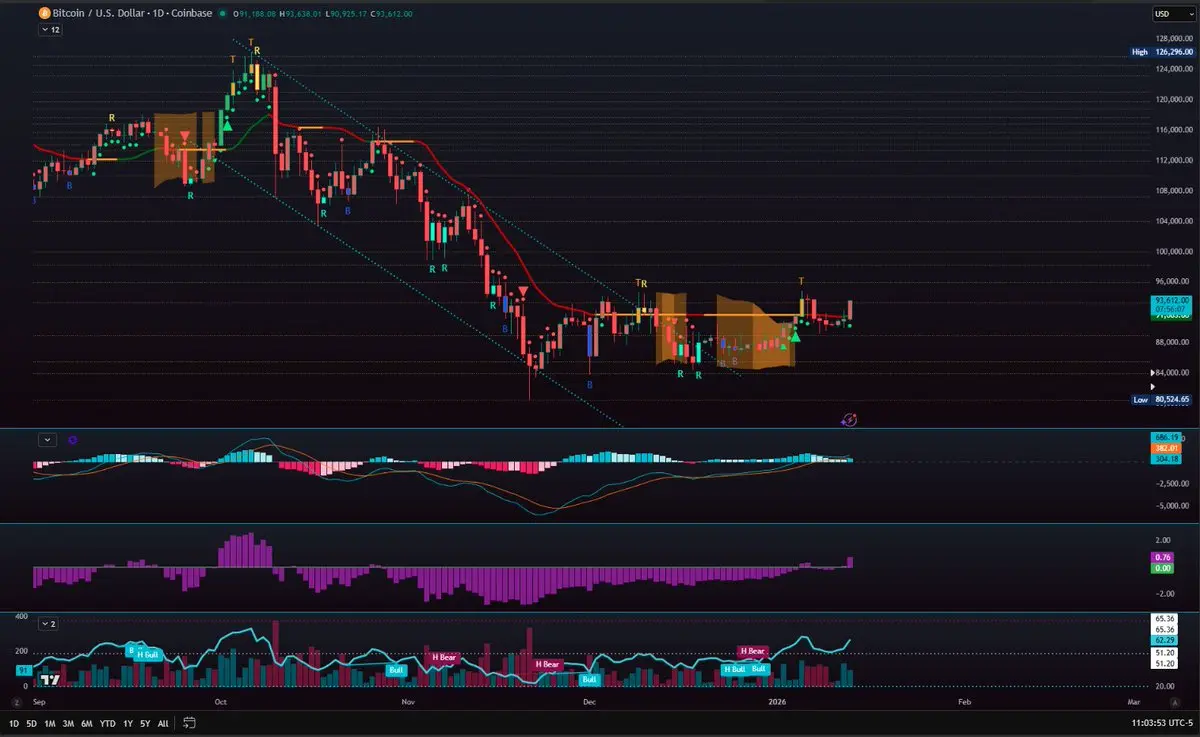Screen dimensions: 1200x737
Task: Click the red down-arrow signal in late September
Action: pos(185,137)
